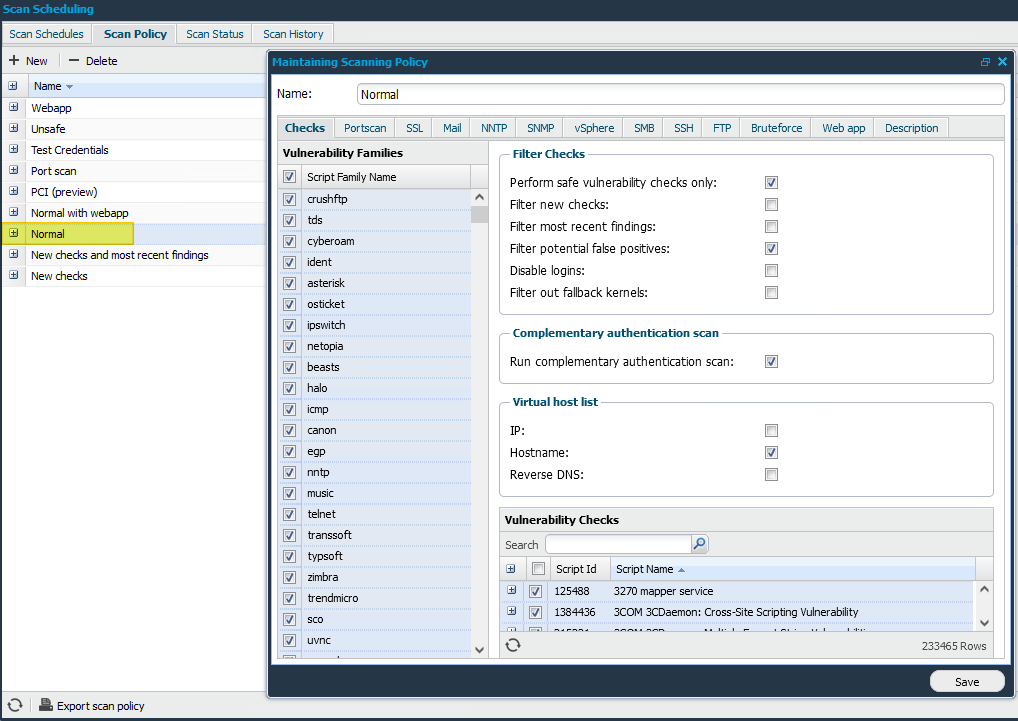This screenshot has width=1018, height=721.
Task: Expand the Webapp policy row
Action: (13, 108)
